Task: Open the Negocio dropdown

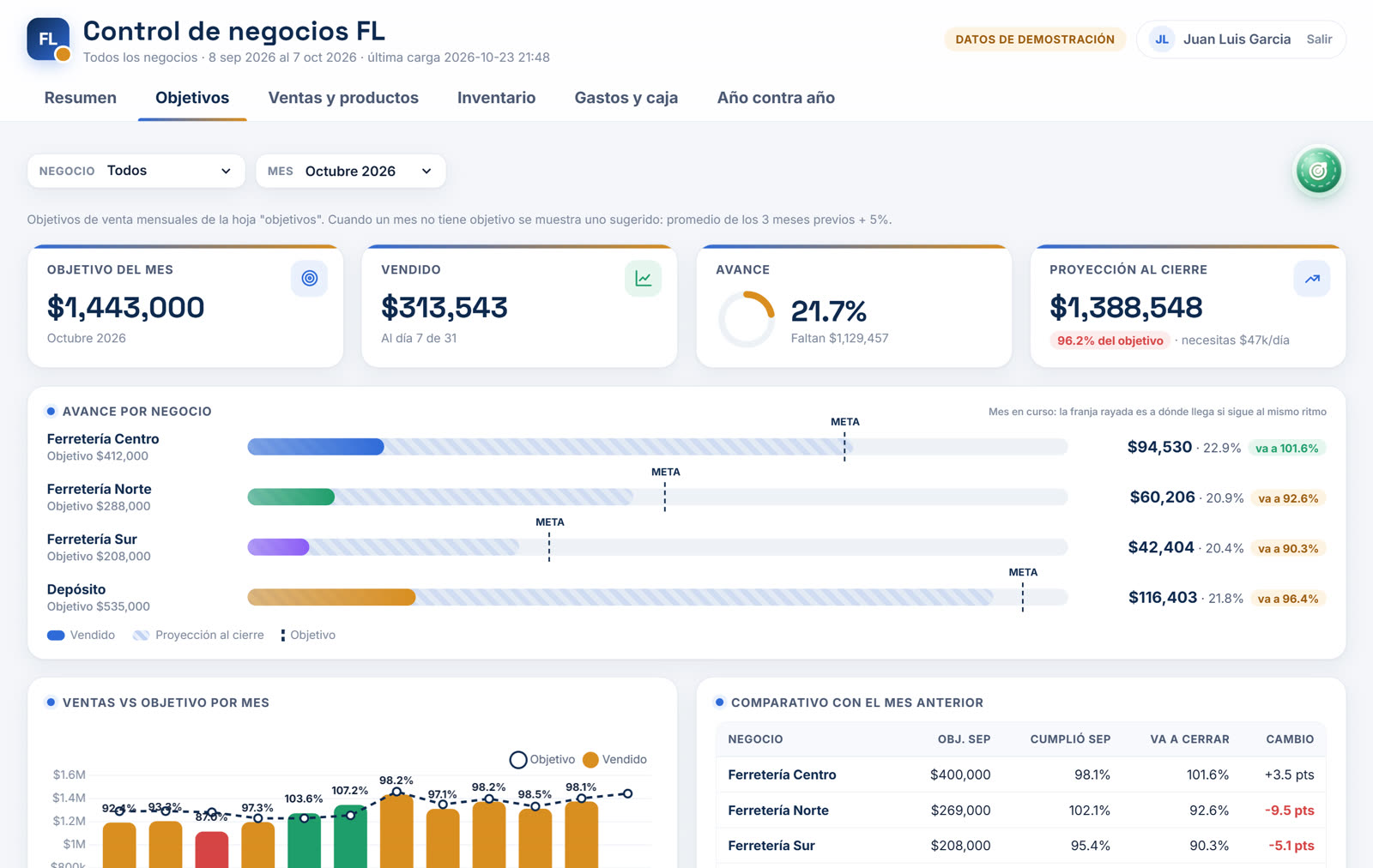Action: pyautogui.click(x=136, y=171)
